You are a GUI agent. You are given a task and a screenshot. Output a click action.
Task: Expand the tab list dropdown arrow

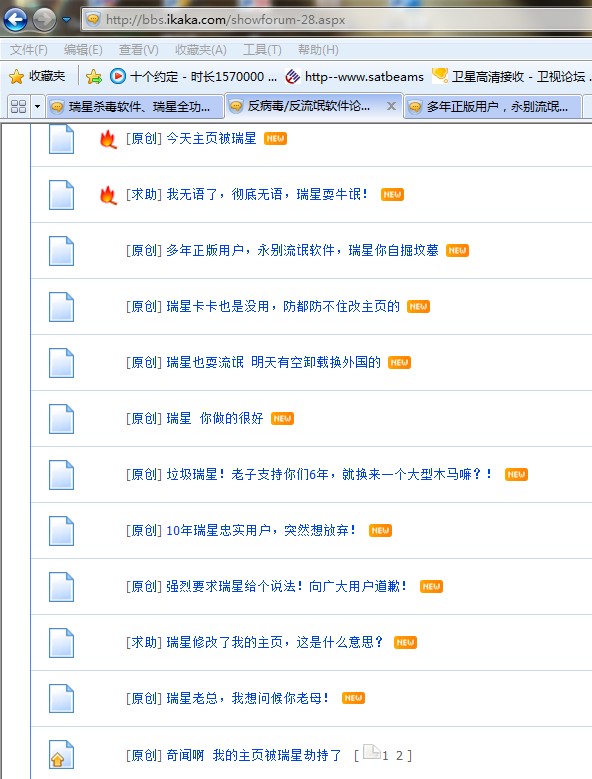(x=37, y=106)
